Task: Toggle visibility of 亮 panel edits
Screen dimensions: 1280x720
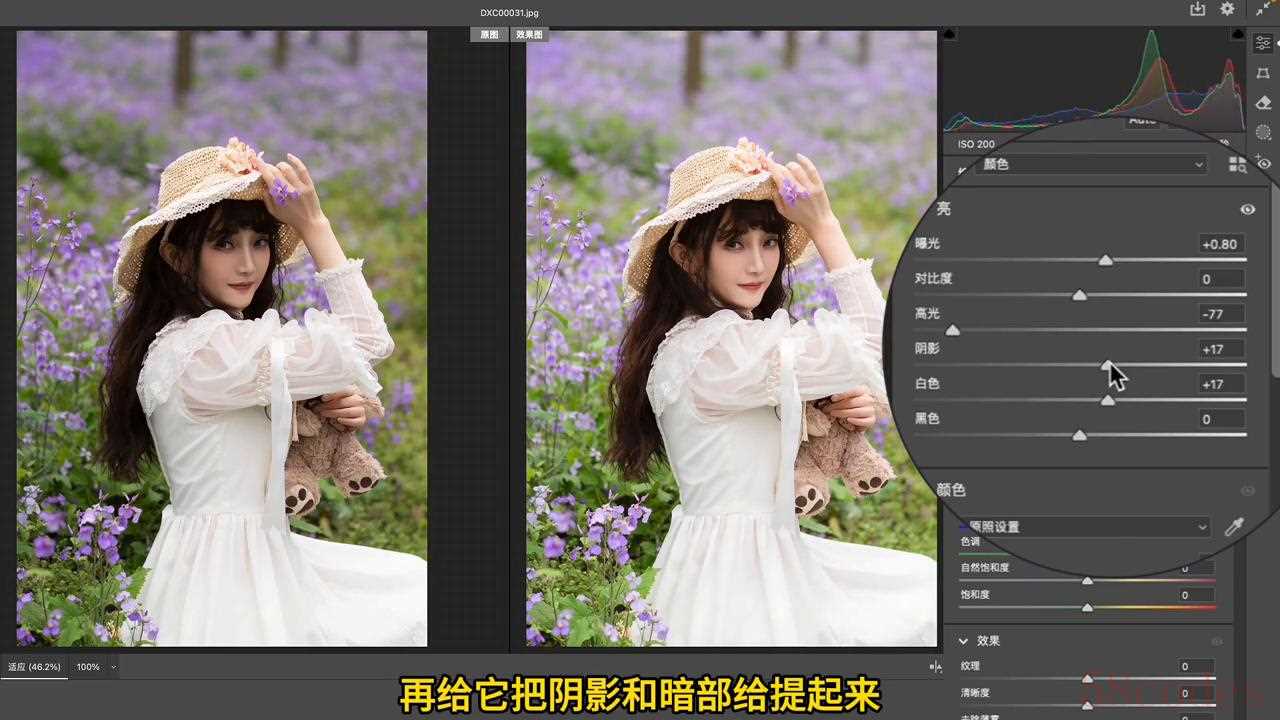Action: click(x=1248, y=209)
